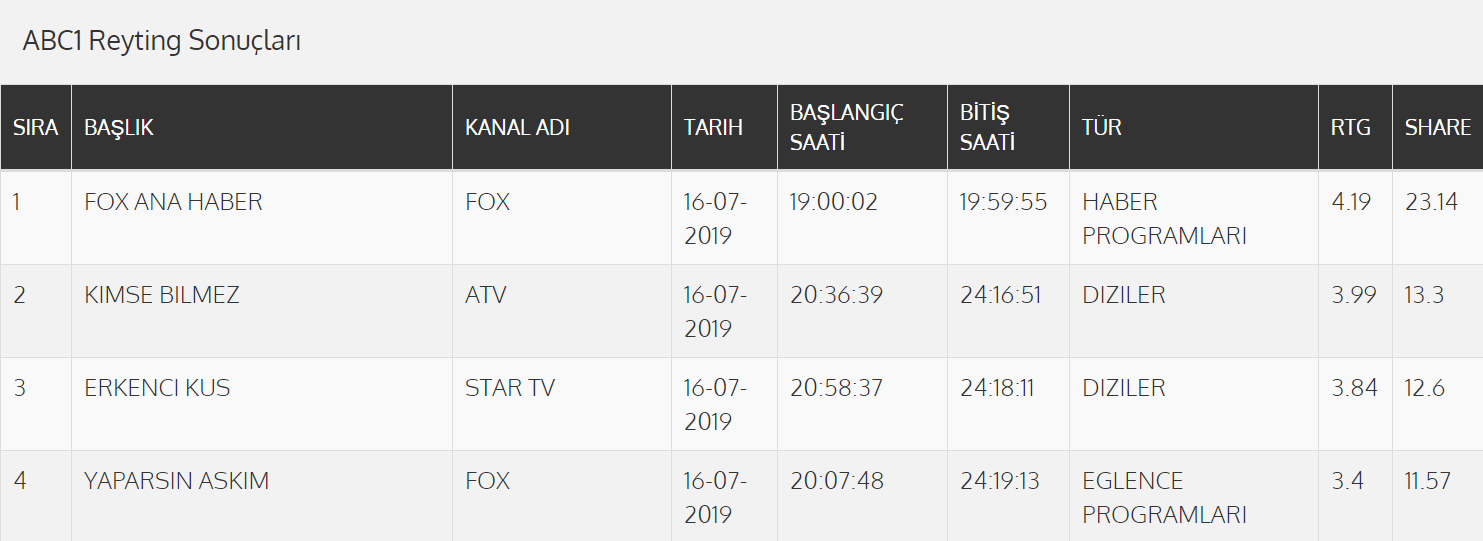Click the ATV channel name cell
The height and width of the screenshot is (541, 1483).
(x=486, y=295)
